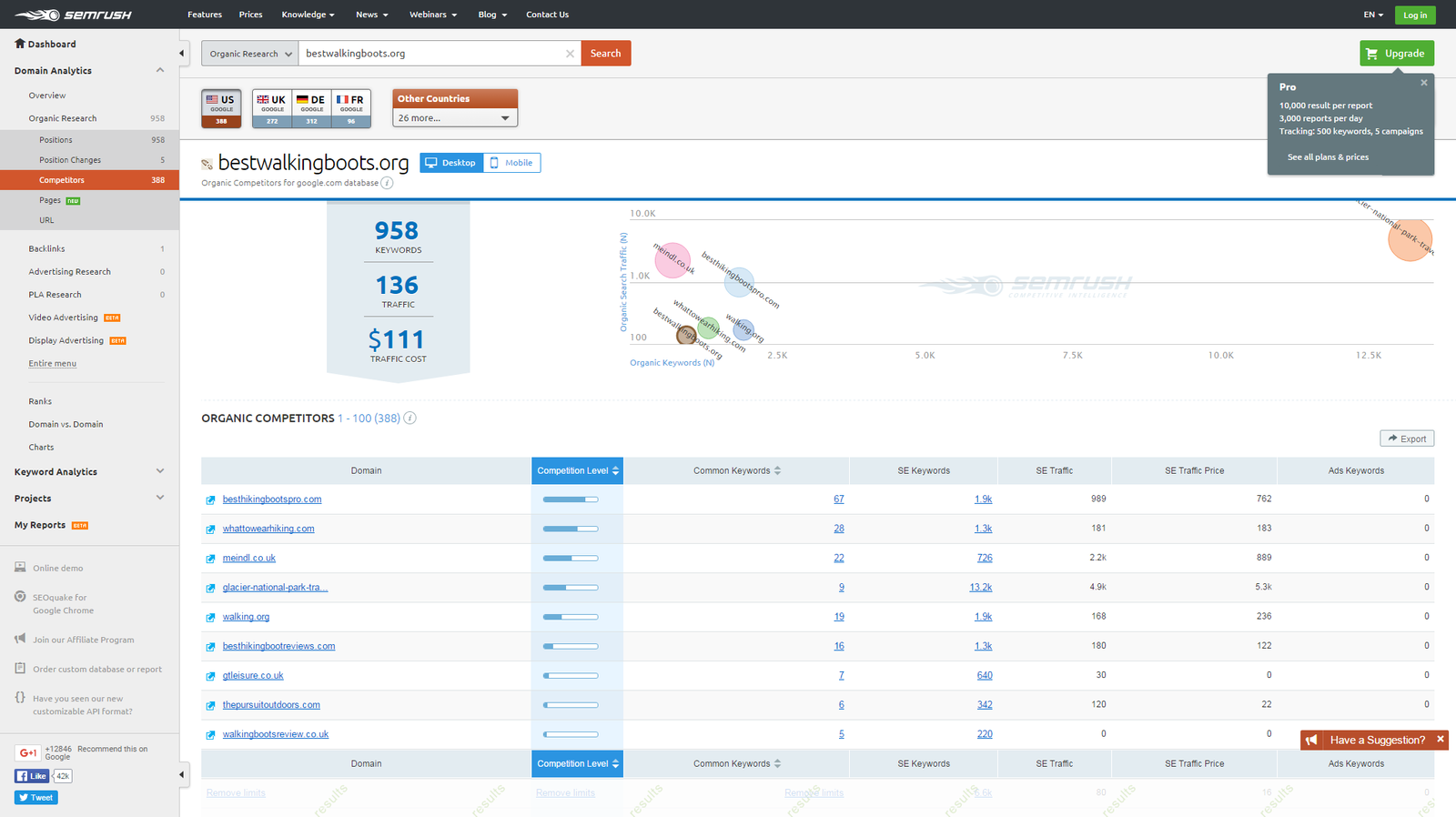Close the Pro plan tooltip

coord(1424,83)
